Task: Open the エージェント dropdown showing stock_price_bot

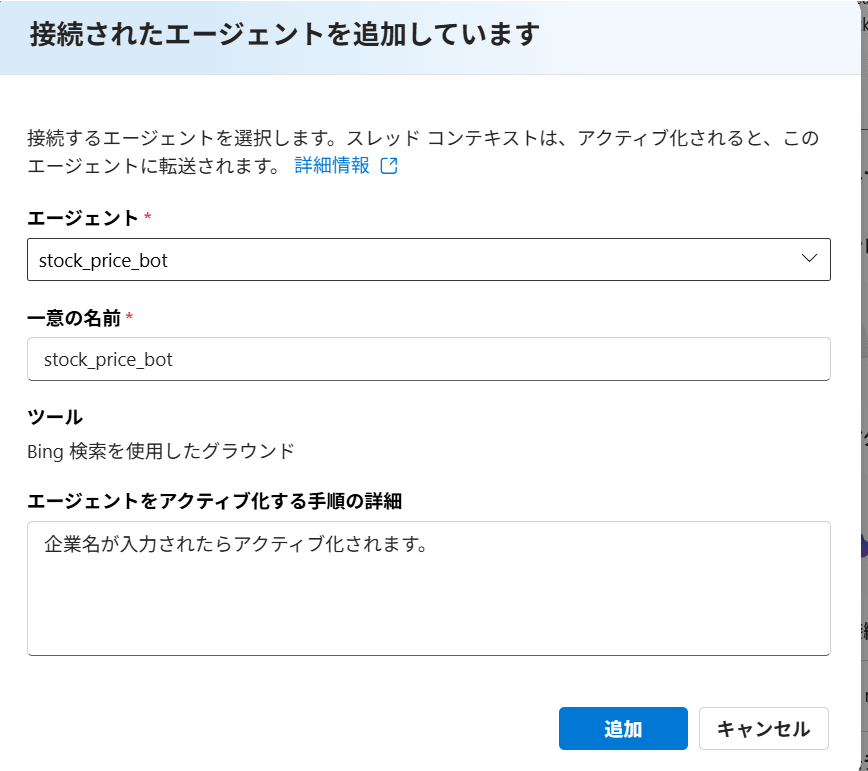Action: tap(428, 260)
